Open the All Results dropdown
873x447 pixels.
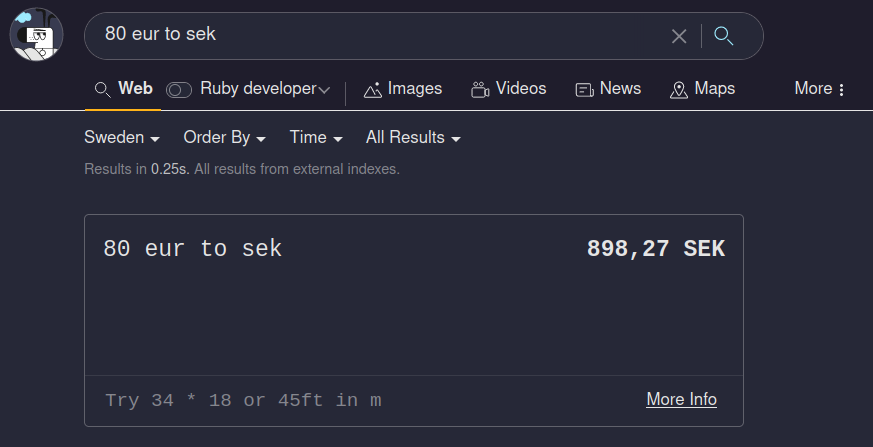point(413,137)
